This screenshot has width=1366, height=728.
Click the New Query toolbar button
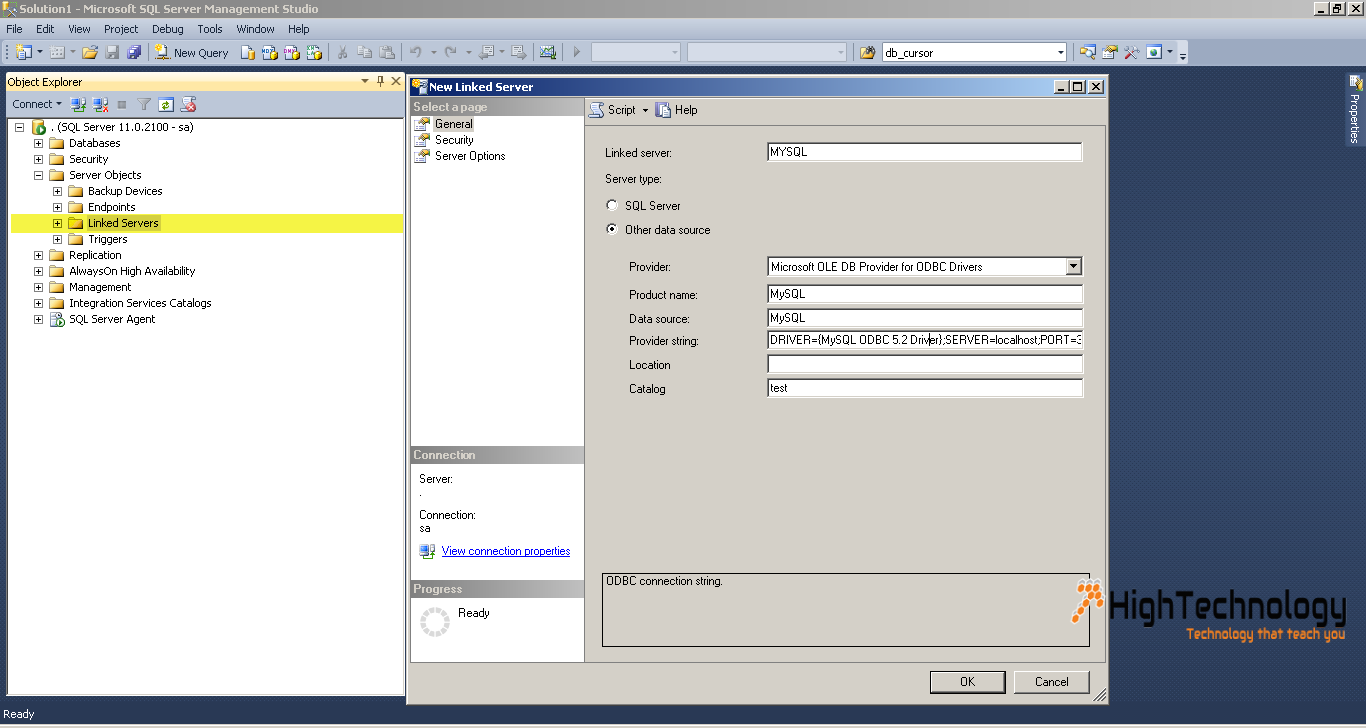[191, 52]
